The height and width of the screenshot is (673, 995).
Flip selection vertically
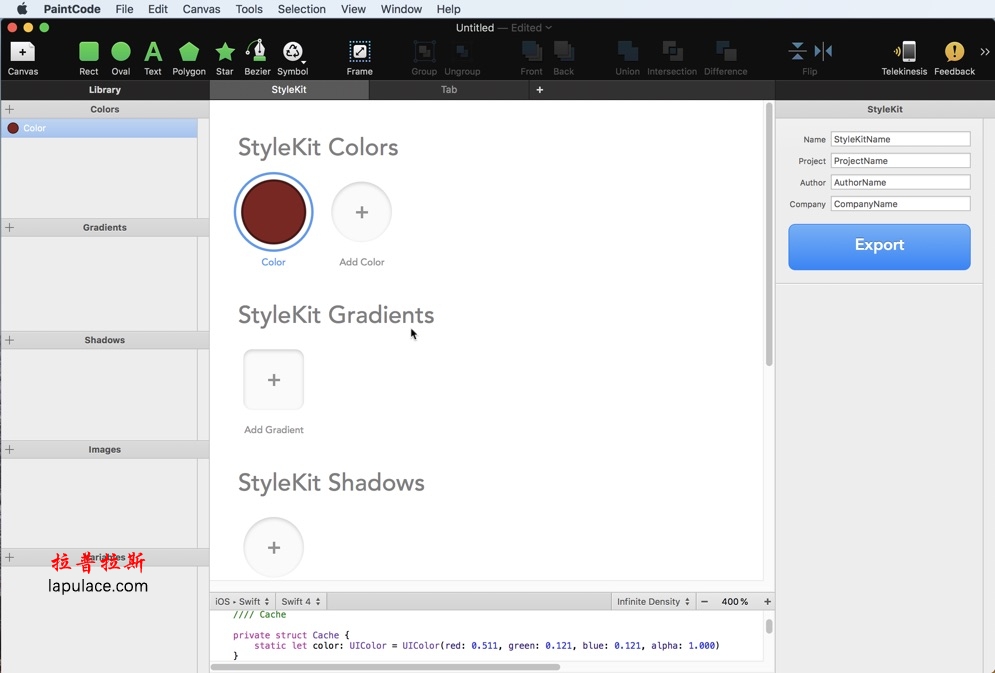(x=797, y=51)
